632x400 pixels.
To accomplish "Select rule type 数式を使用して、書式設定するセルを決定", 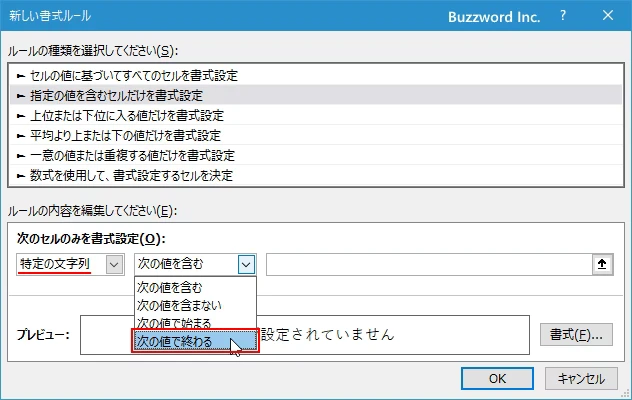I will (316, 175).
